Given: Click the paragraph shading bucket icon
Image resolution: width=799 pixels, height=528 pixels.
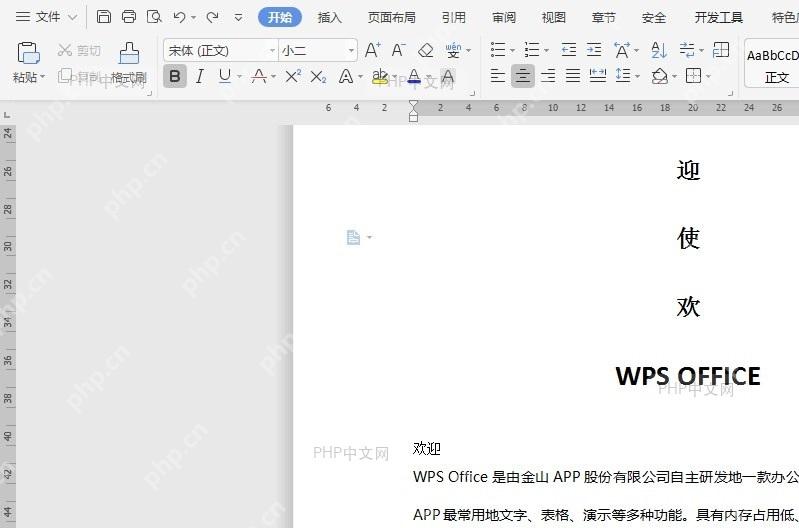Looking at the screenshot, I should (660, 76).
